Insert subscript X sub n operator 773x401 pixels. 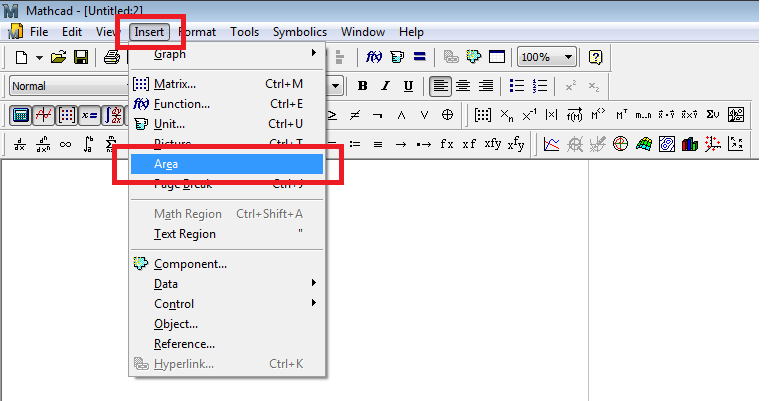(x=506, y=115)
